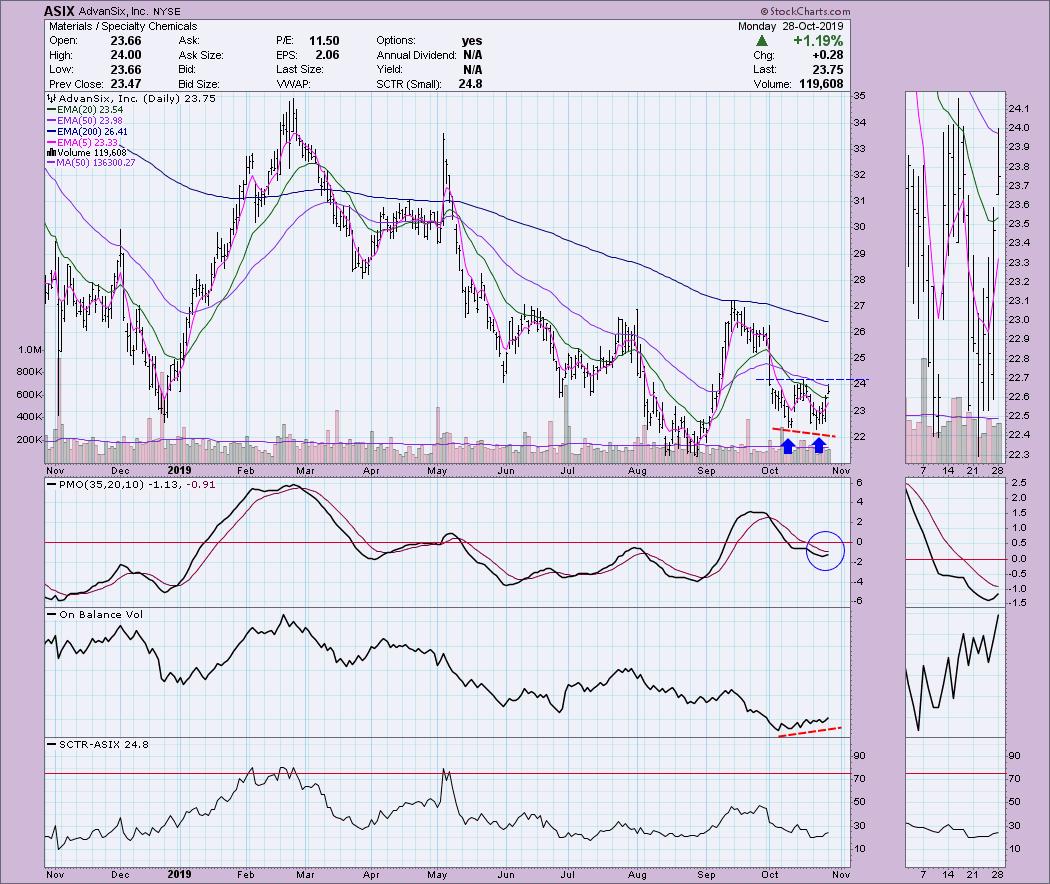Click the EPS value 2.06
Image resolution: width=1050 pixels, height=884 pixels.
(327, 55)
